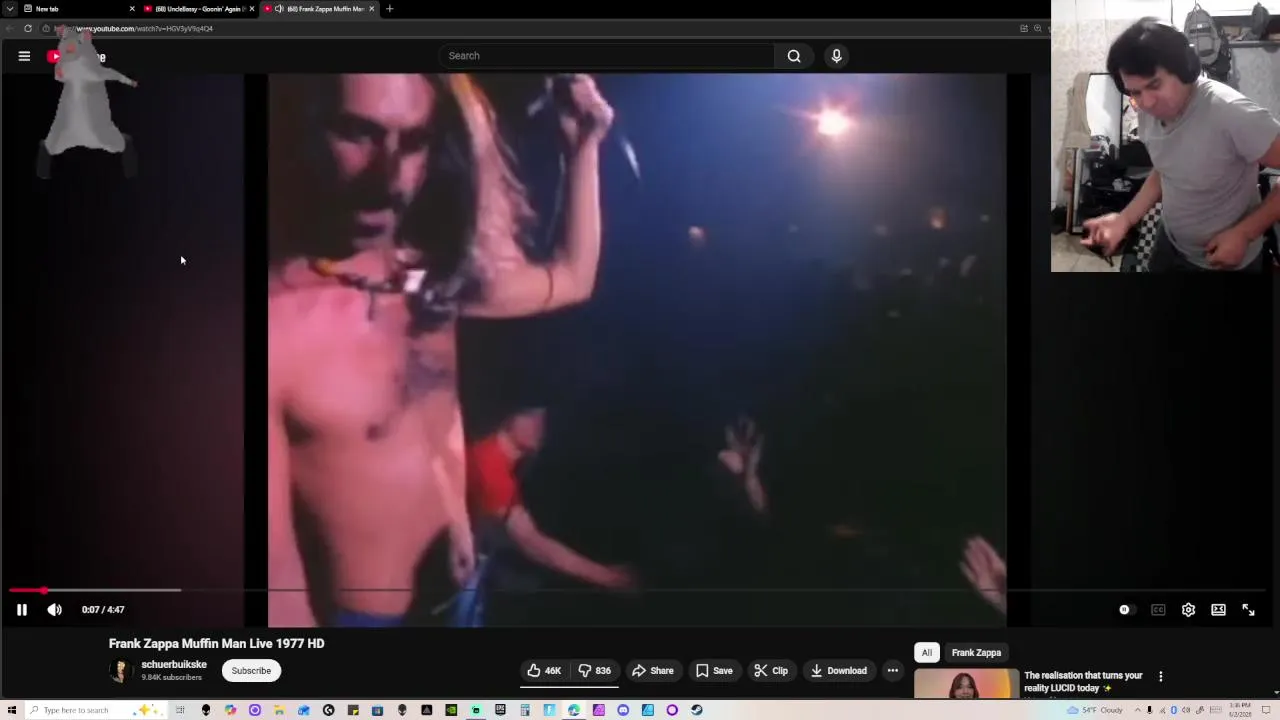Image resolution: width=1280 pixels, height=720 pixels.
Task: Open the tab list dropdown chevron
Action: coord(10,9)
